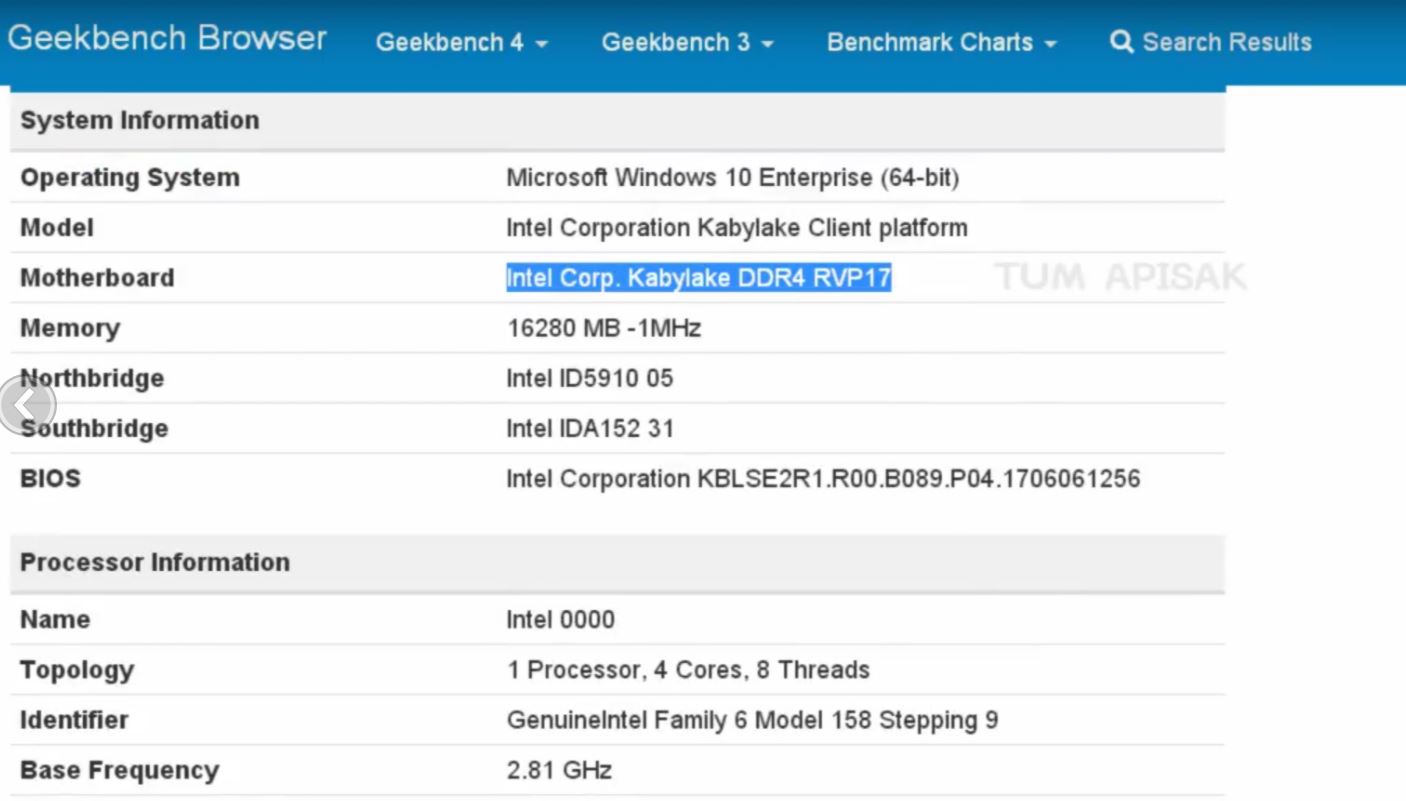This screenshot has width=1406, height=801.
Task: Click the 16280 MB memory value
Action: (x=603, y=328)
